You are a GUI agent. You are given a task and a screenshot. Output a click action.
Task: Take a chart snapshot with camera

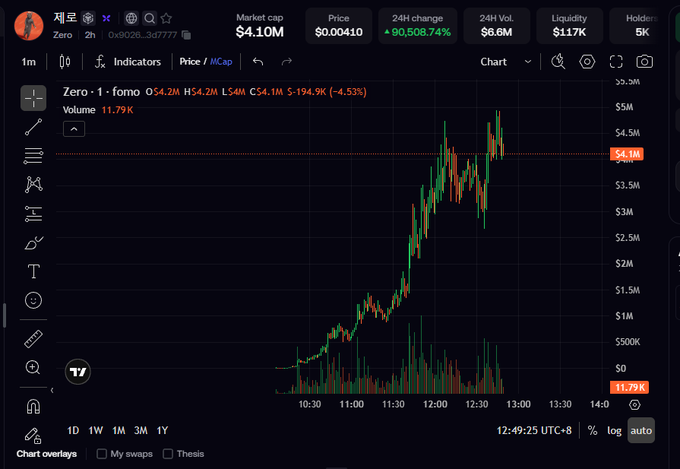pyautogui.click(x=644, y=62)
